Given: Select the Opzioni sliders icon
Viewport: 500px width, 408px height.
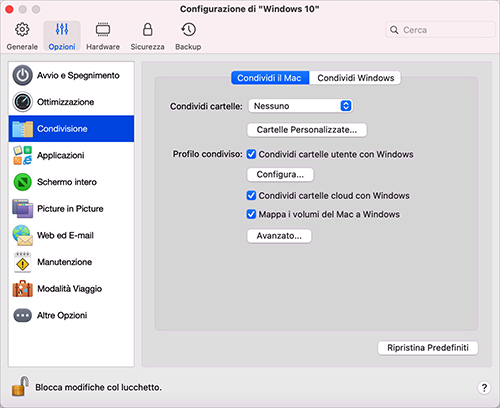Looking at the screenshot, I should point(62,29).
